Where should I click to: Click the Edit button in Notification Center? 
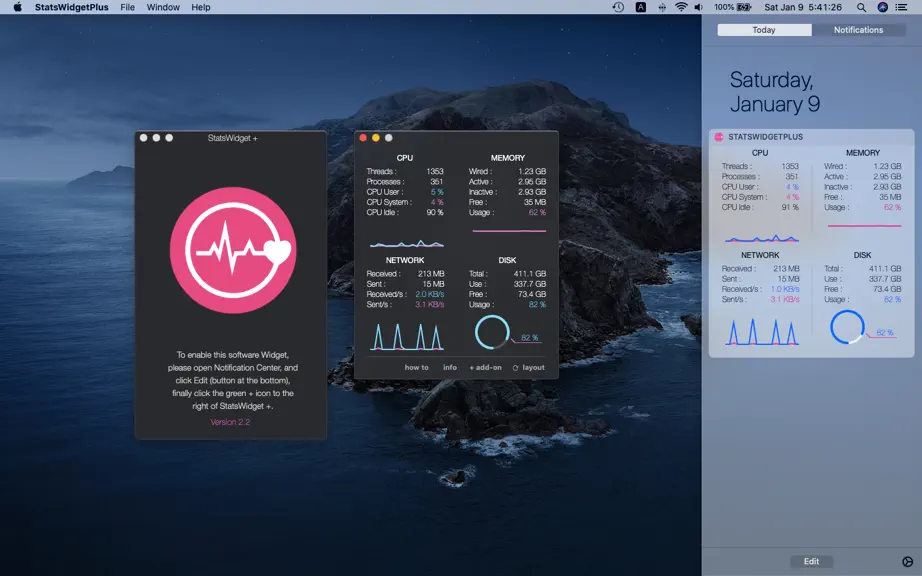[x=811, y=561]
